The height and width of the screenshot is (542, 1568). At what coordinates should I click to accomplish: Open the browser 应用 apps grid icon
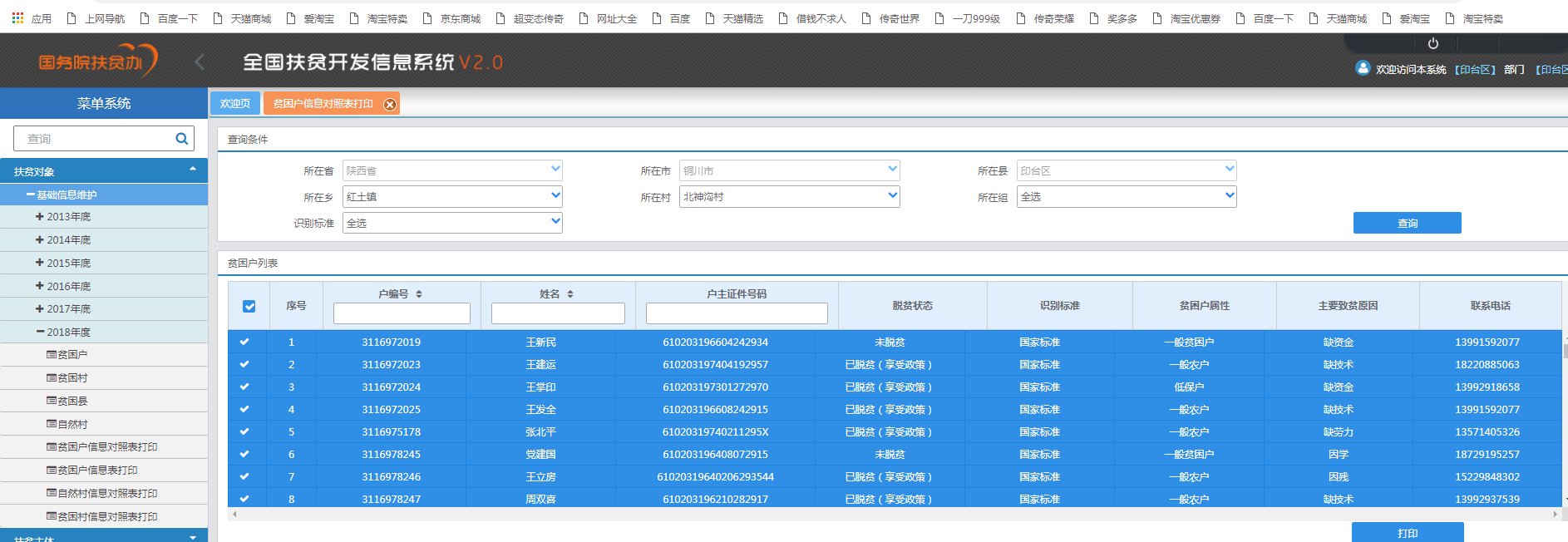coord(17,17)
